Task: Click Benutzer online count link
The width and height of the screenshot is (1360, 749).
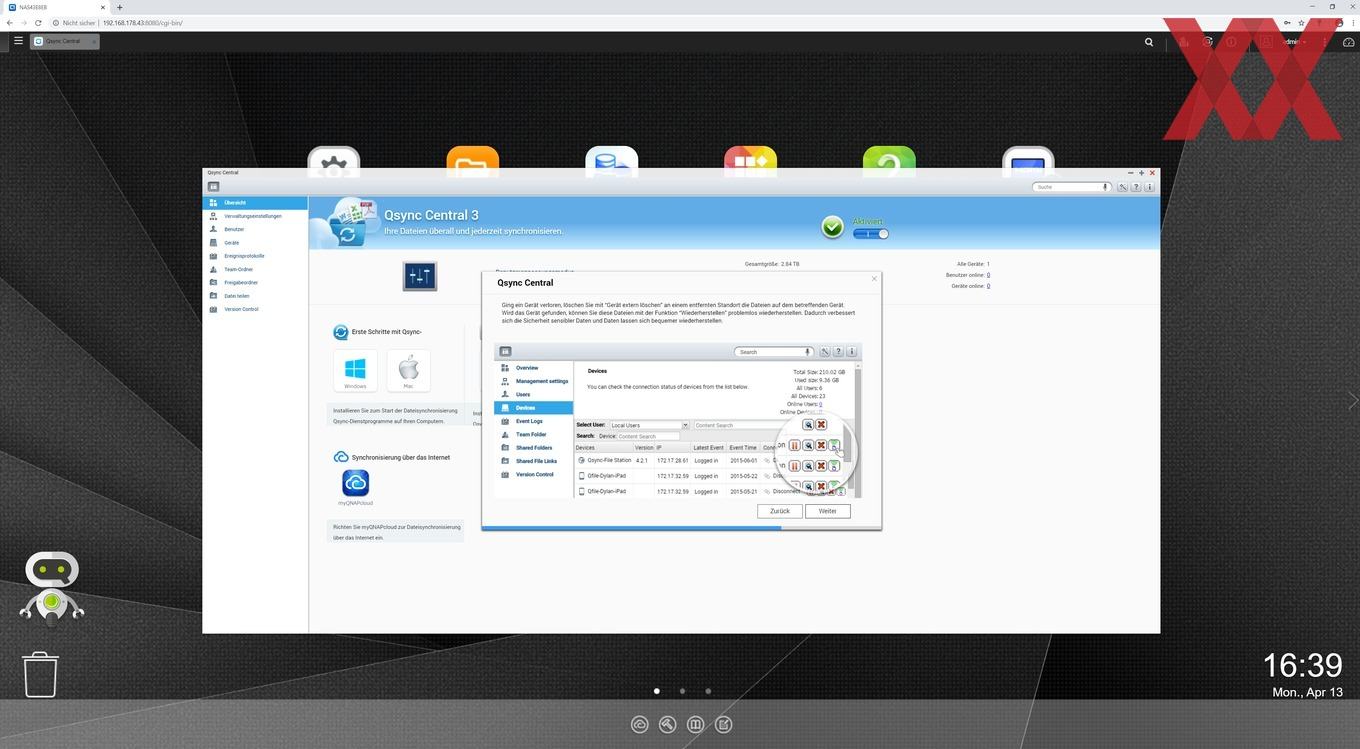Action: coord(988,275)
